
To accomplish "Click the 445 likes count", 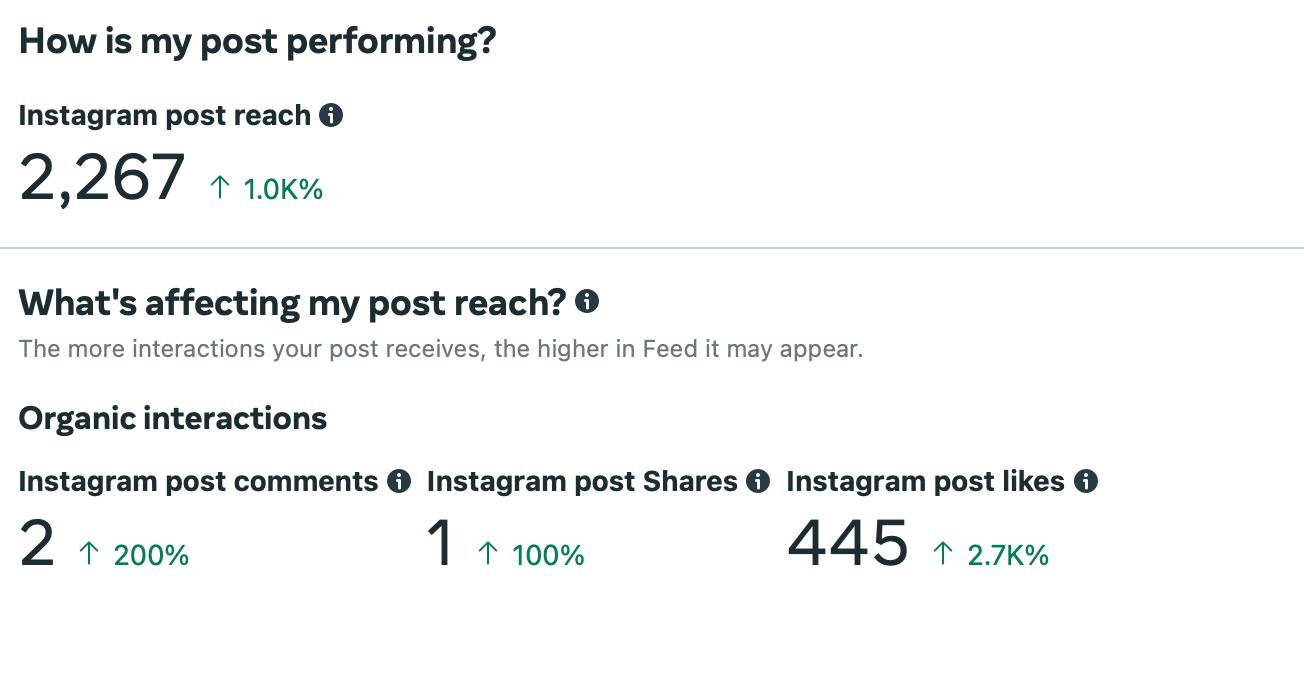I will coord(848,544).
